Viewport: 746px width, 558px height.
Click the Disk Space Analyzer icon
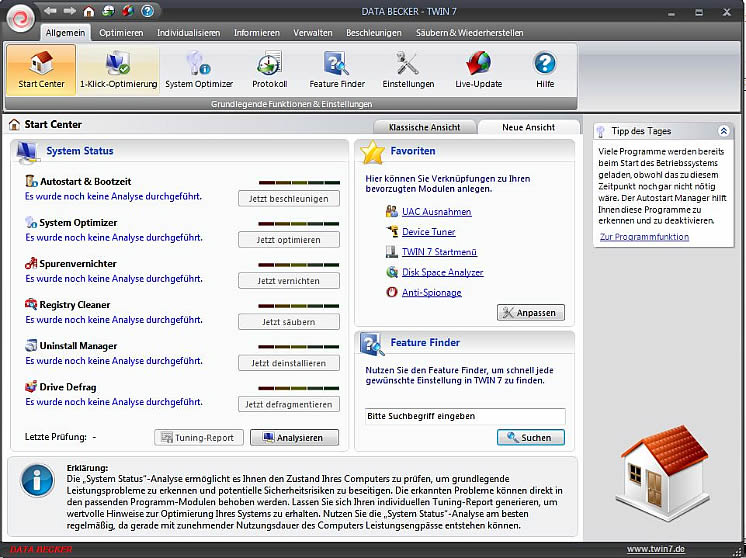(392, 272)
